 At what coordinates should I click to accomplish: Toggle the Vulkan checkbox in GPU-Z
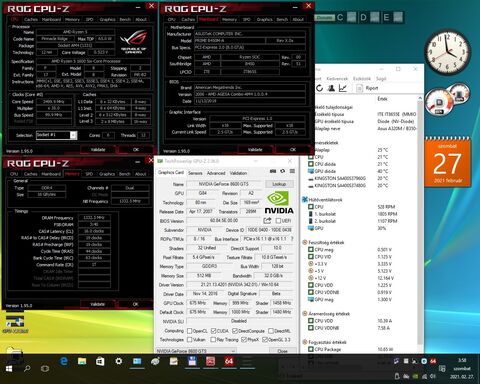pyautogui.click(x=189, y=339)
